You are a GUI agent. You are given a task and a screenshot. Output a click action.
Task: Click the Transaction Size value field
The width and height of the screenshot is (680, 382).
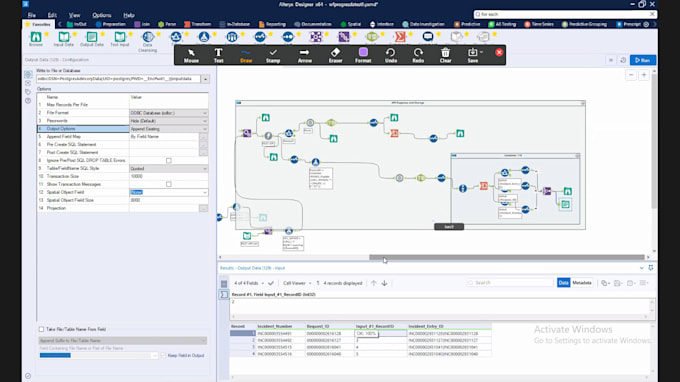pyautogui.click(x=168, y=176)
